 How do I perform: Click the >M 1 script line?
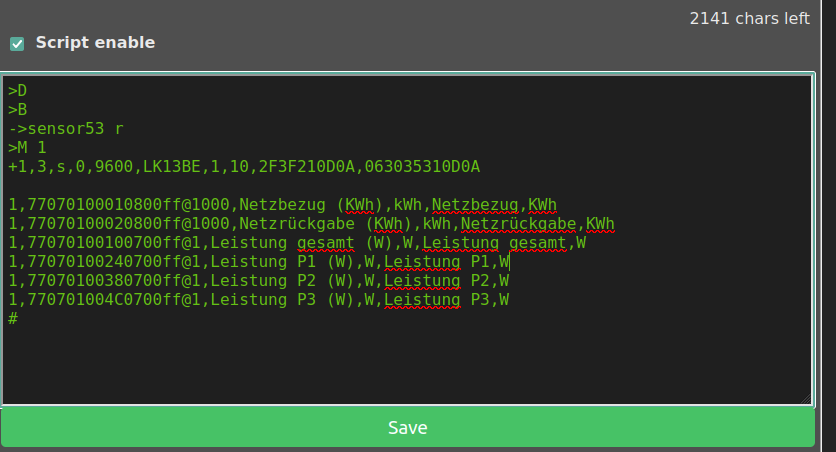tap(28, 148)
